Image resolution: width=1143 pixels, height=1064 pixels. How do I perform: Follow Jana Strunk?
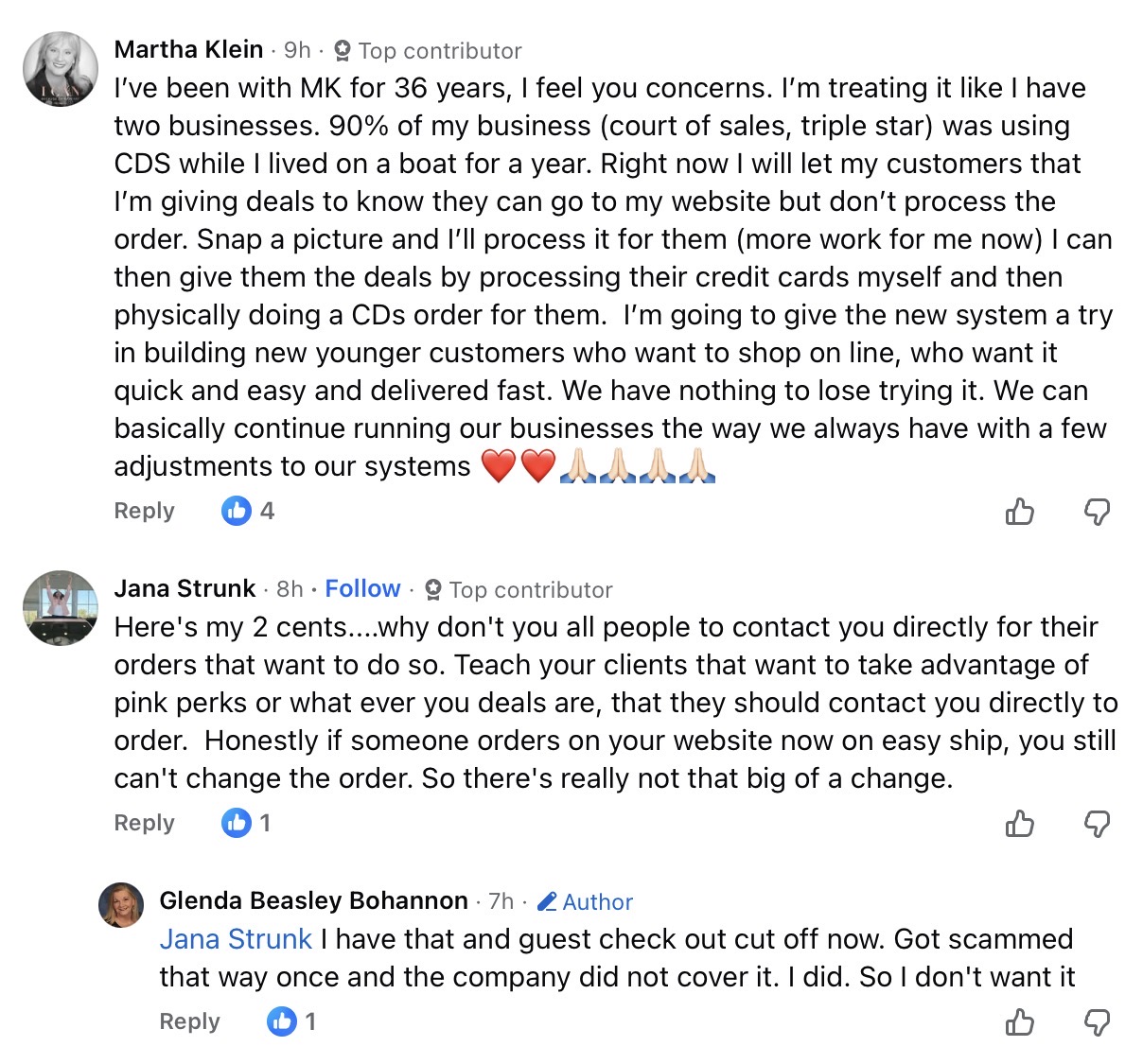[362, 588]
